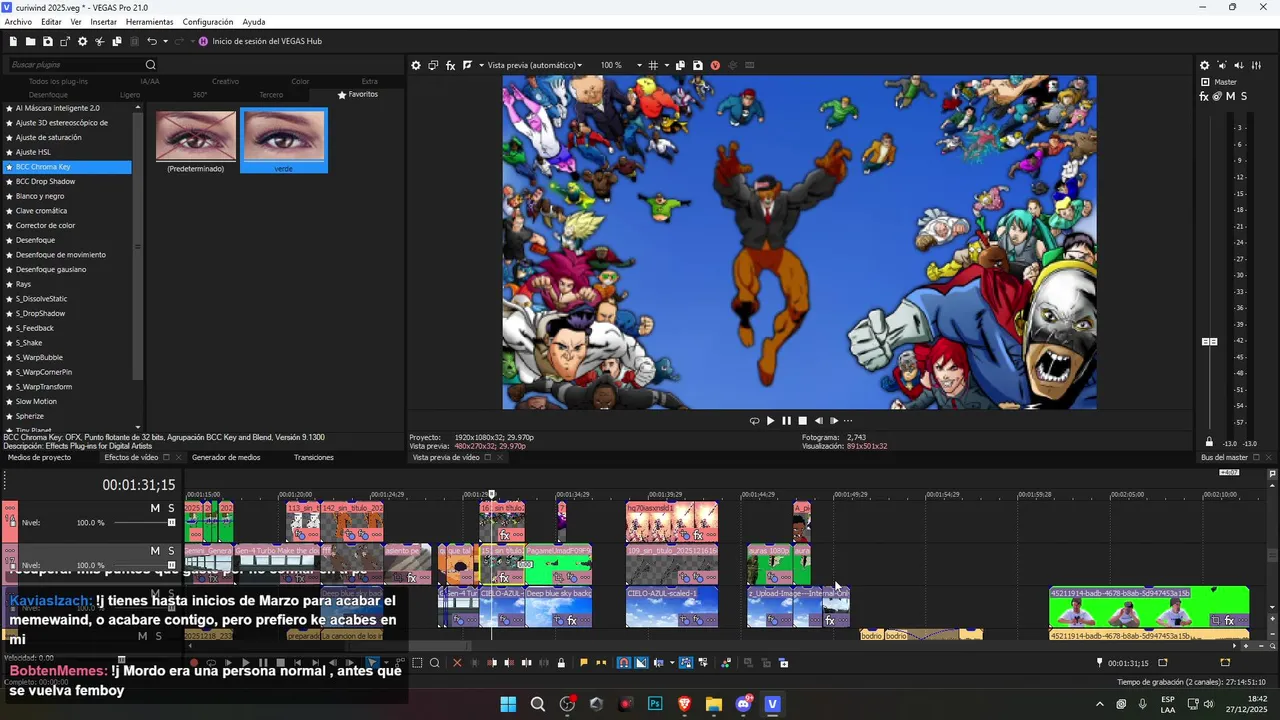
Task: Click the plugin search magnifier icon
Action: [151, 65]
